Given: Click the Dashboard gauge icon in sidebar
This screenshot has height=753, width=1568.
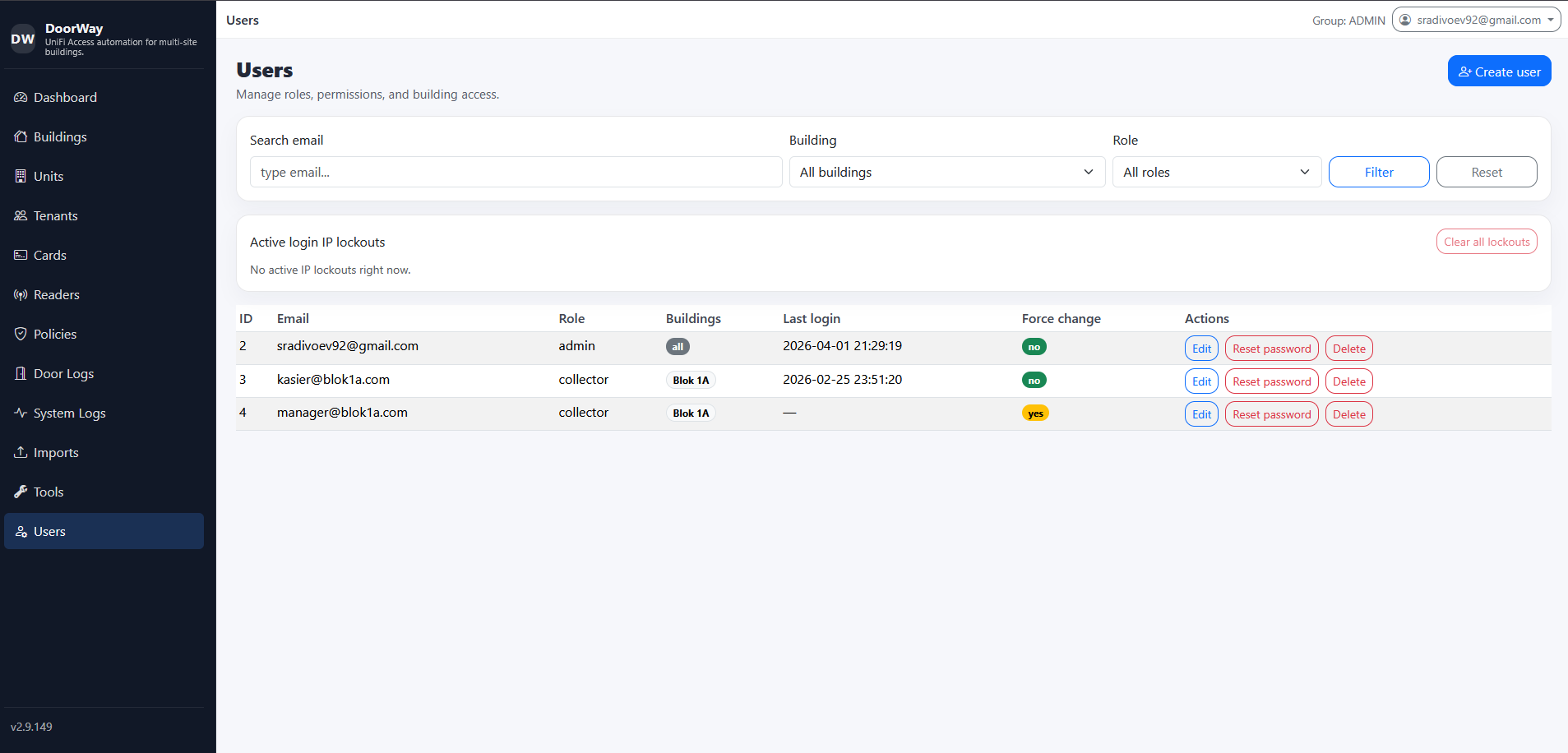Looking at the screenshot, I should click(21, 97).
